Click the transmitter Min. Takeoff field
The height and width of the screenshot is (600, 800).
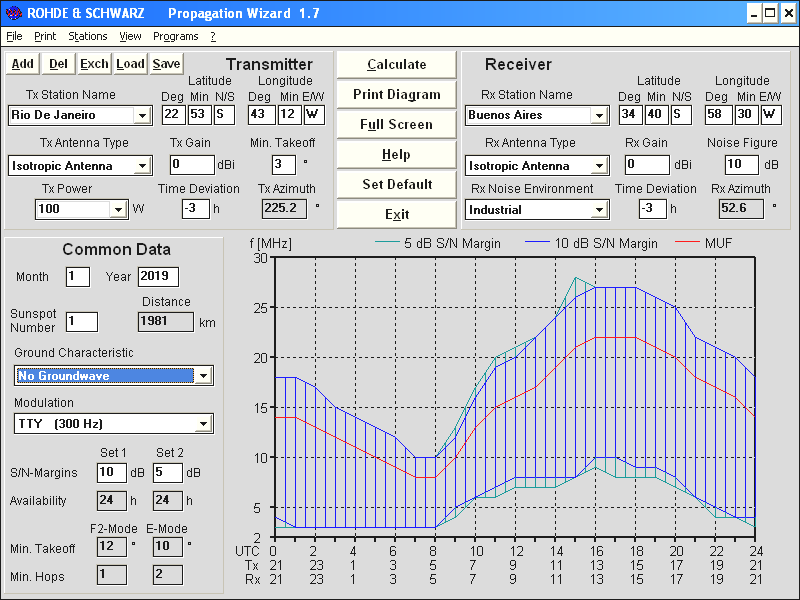tap(284, 165)
